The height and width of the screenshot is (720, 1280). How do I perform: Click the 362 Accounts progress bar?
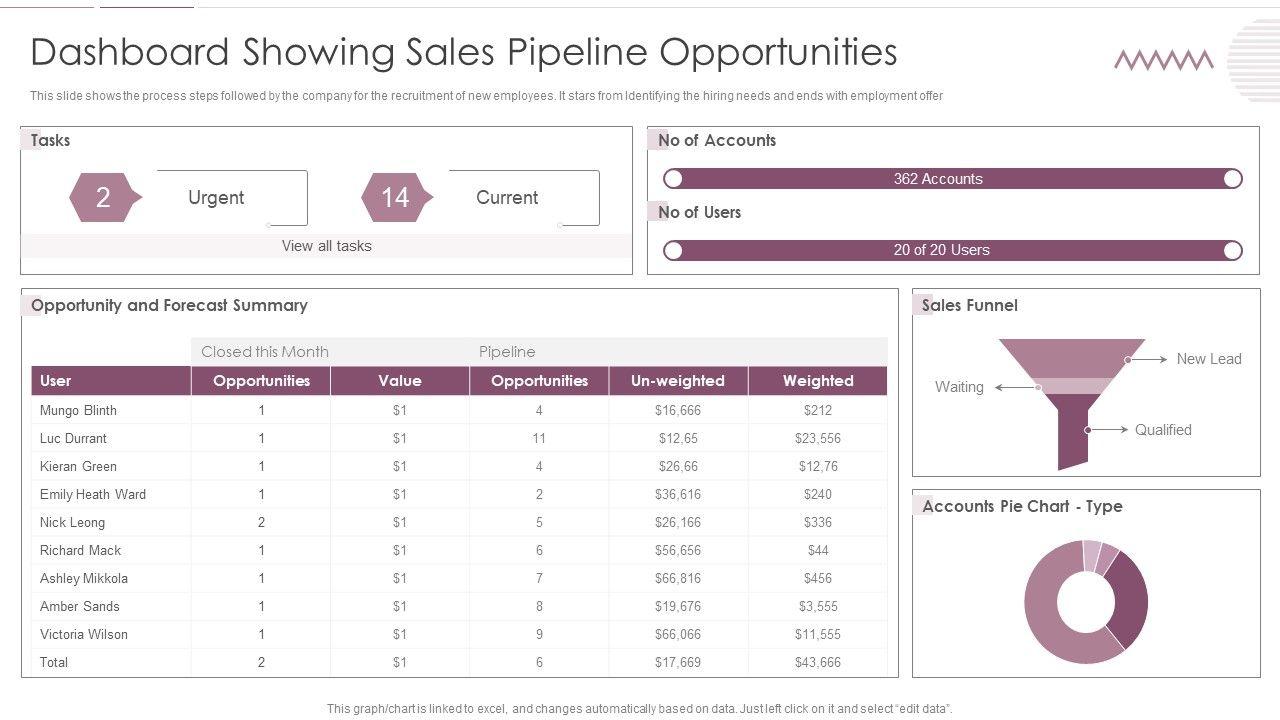point(952,179)
